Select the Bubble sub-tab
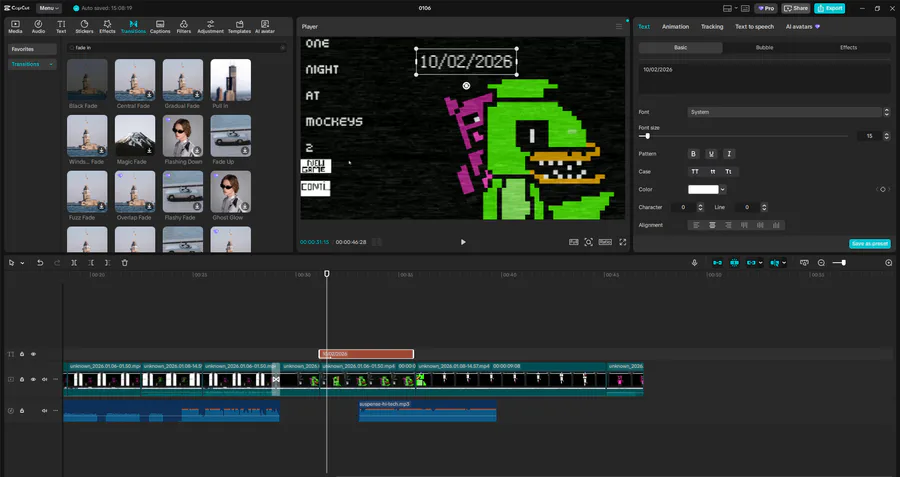The height and width of the screenshot is (477, 900). point(765,48)
